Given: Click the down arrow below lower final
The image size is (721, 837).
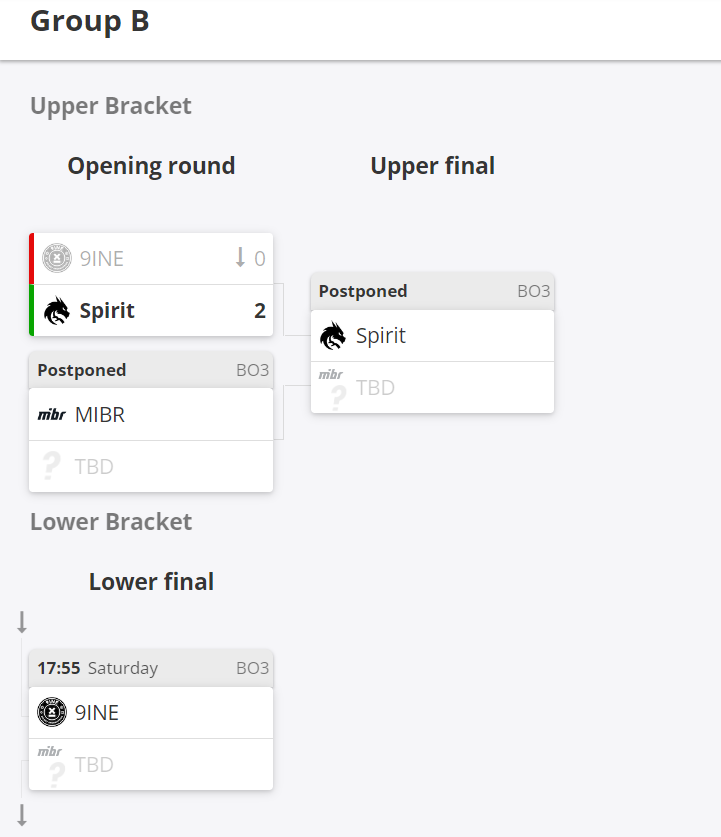Looking at the screenshot, I should tap(22, 815).
